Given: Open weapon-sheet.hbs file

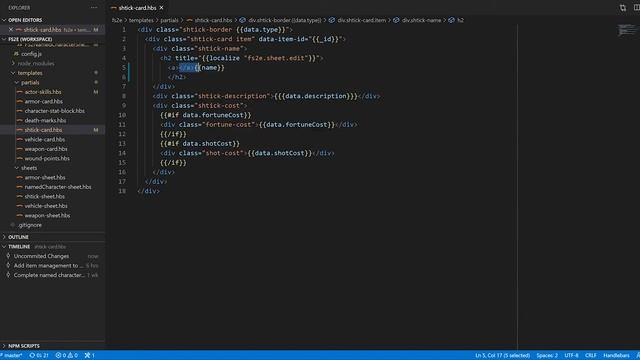Looking at the screenshot, I should point(47,216).
